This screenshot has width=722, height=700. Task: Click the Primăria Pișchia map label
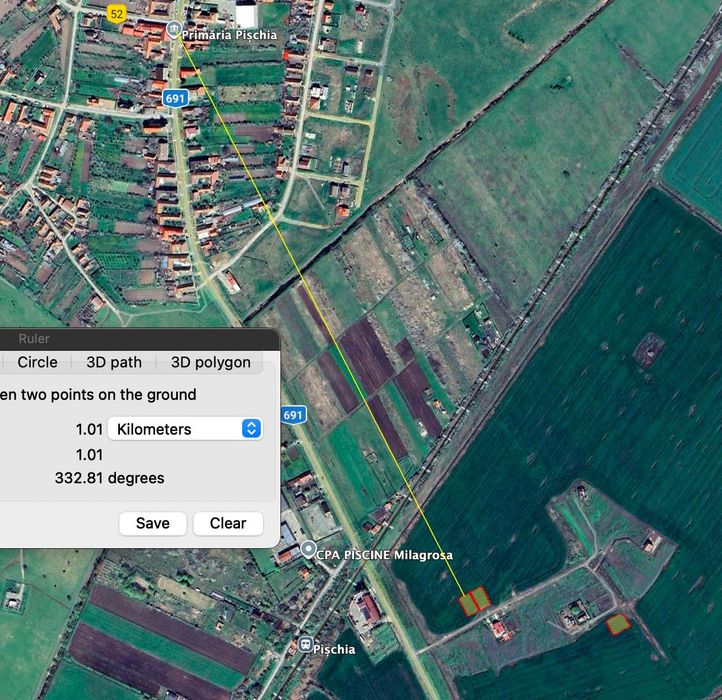coord(229,35)
